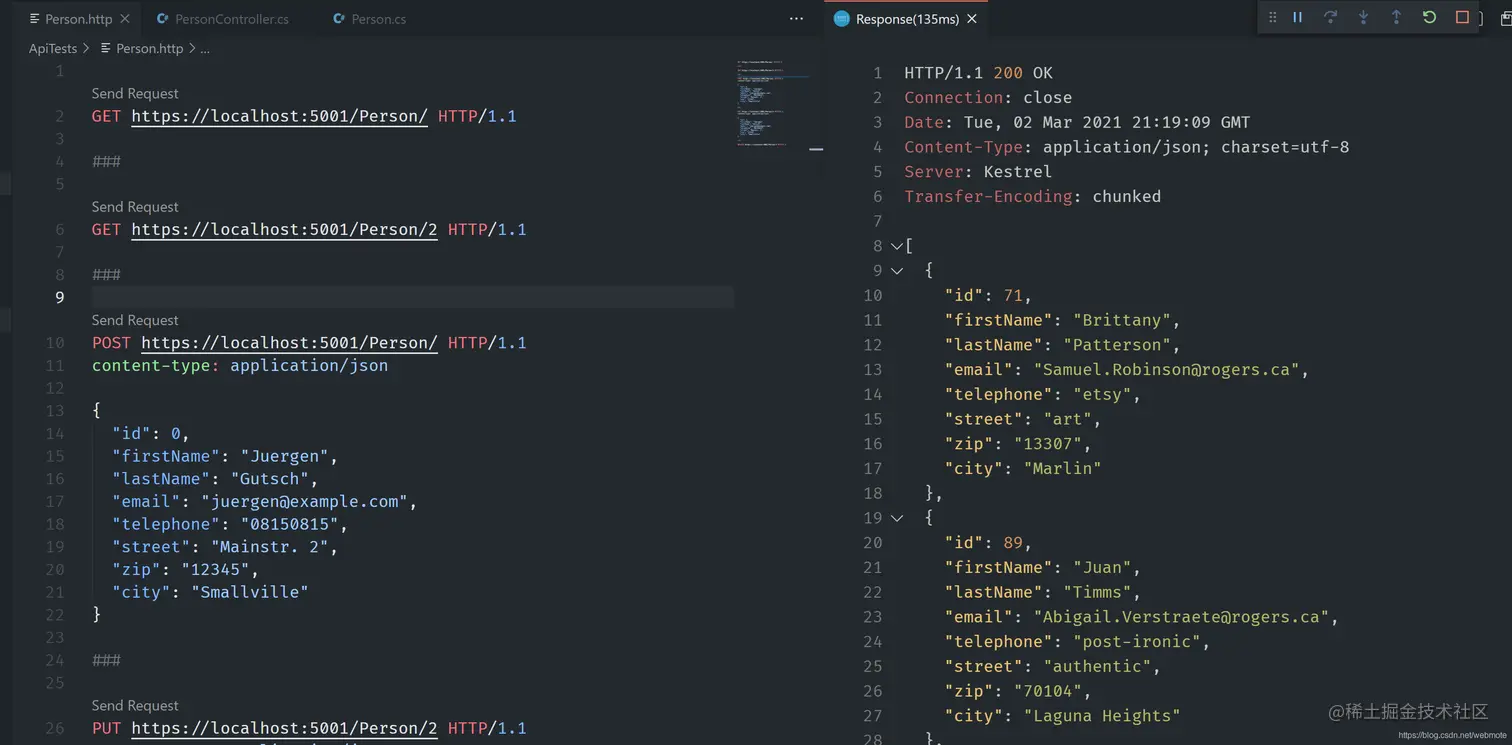Send Request for POST /Person/

(135, 320)
